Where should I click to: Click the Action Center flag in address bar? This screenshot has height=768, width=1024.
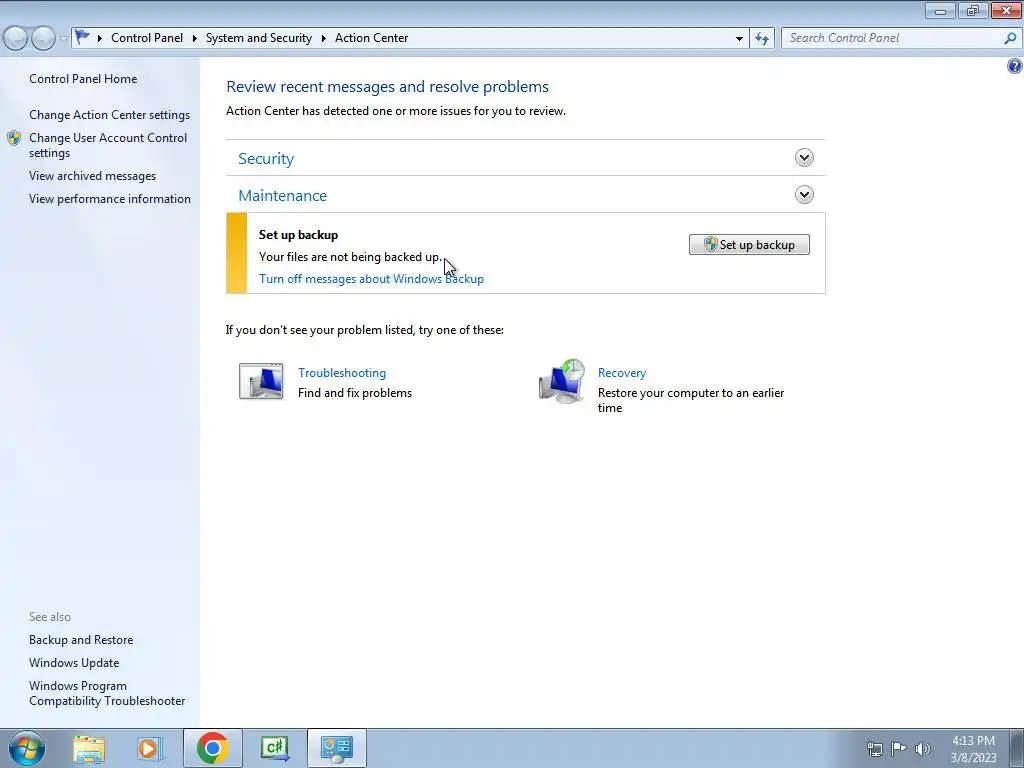(82, 37)
